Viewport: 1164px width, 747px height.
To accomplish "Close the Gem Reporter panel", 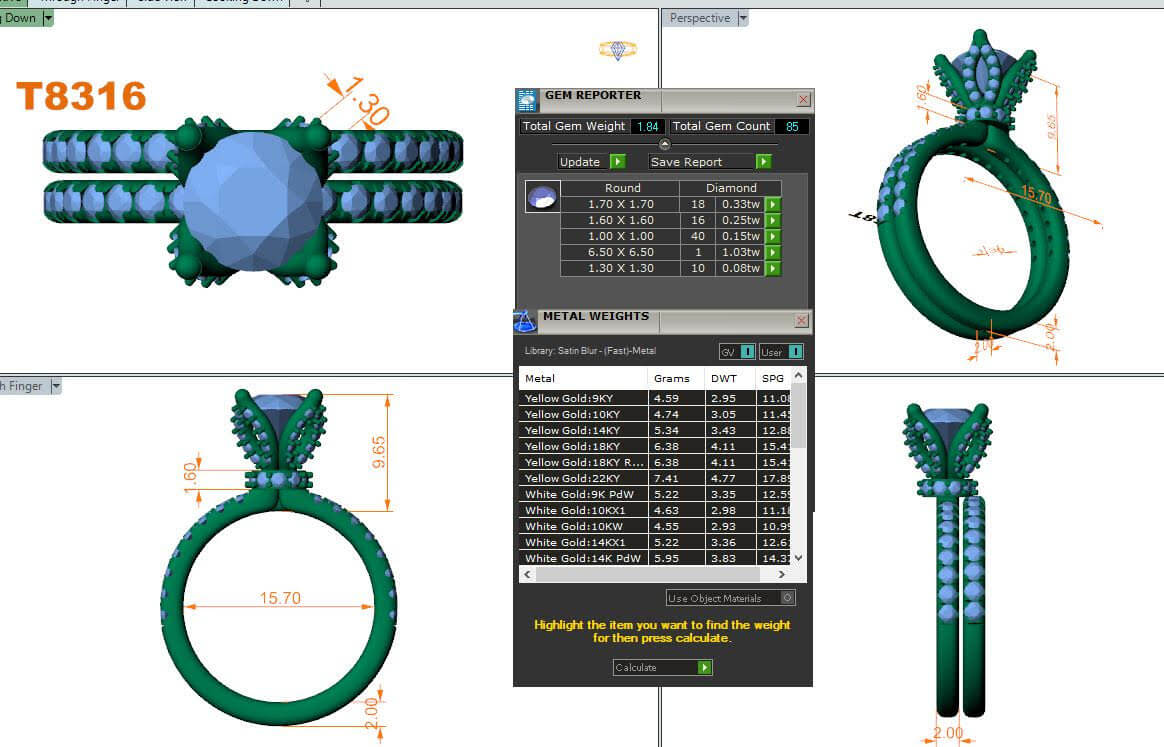I will tap(803, 100).
